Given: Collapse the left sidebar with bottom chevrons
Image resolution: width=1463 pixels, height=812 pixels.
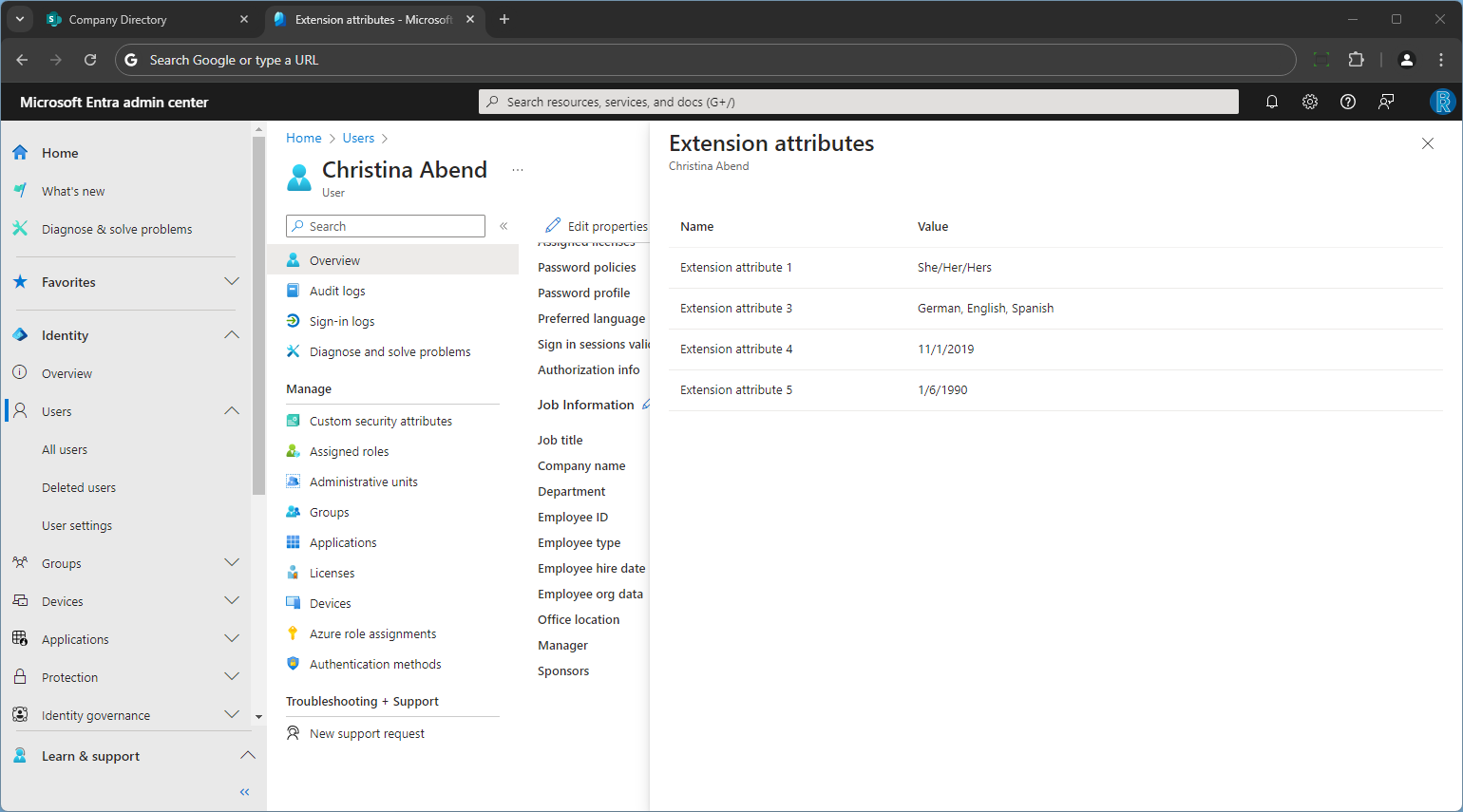Looking at the screenshot, I should tap(245, 792).
